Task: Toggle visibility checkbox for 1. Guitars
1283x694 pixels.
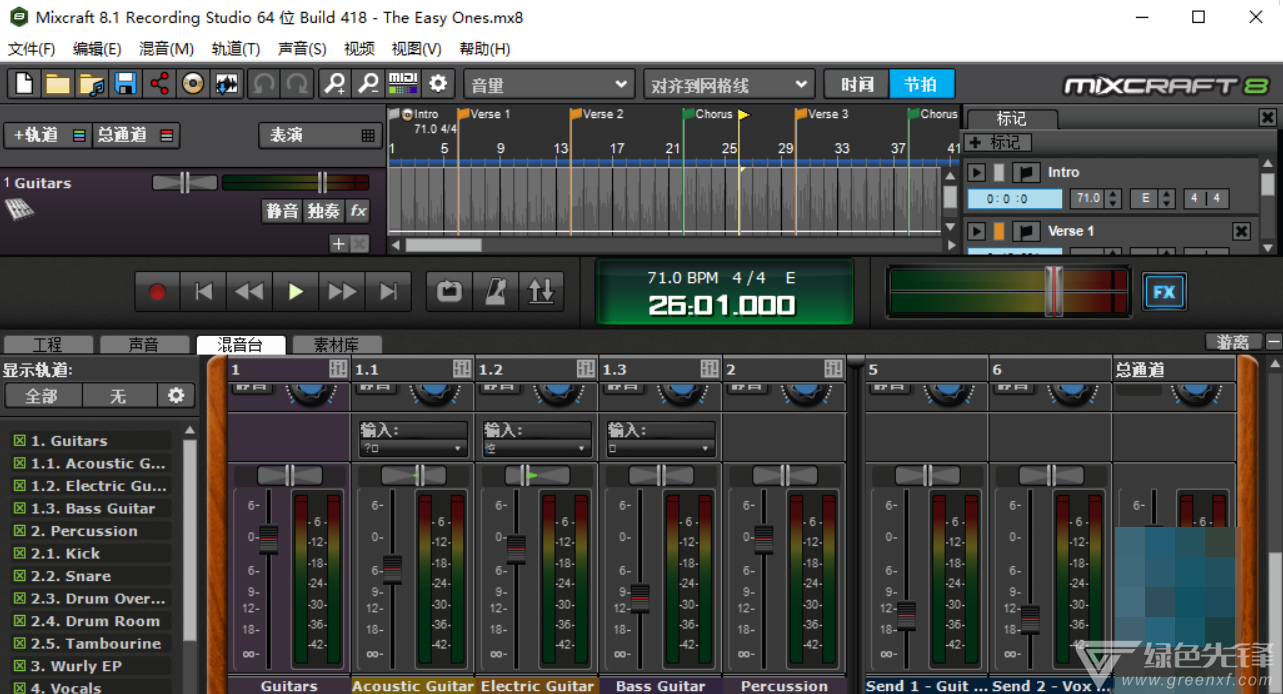Action: (x=19, y=441)
